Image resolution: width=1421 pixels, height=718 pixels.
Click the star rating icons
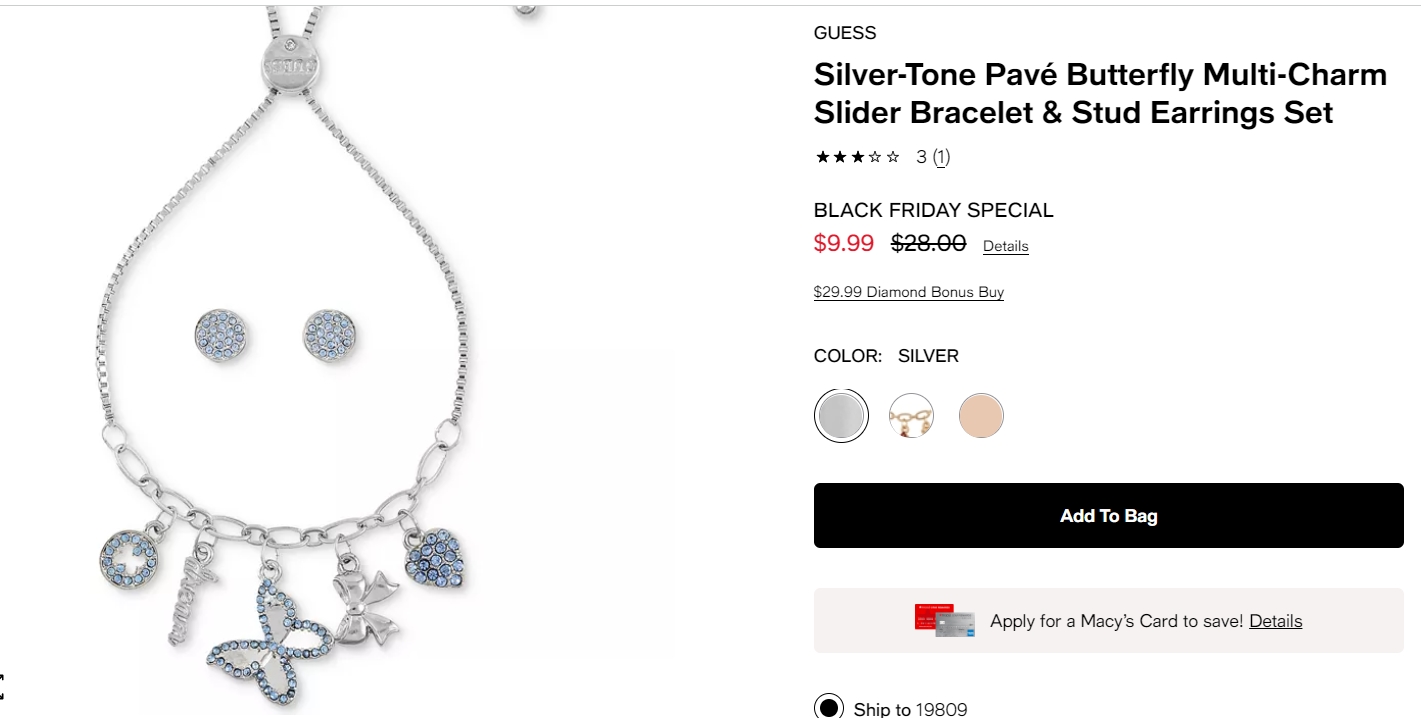[858, 157]
